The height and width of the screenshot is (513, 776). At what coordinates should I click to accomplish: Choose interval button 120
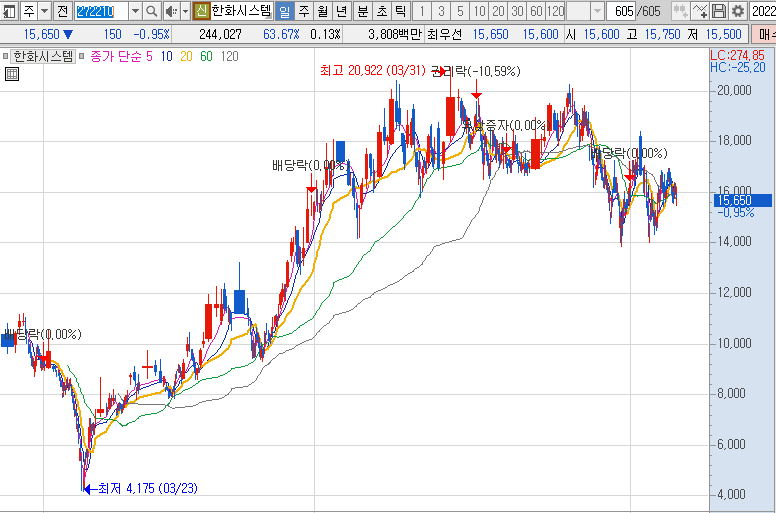coord(555,10)
